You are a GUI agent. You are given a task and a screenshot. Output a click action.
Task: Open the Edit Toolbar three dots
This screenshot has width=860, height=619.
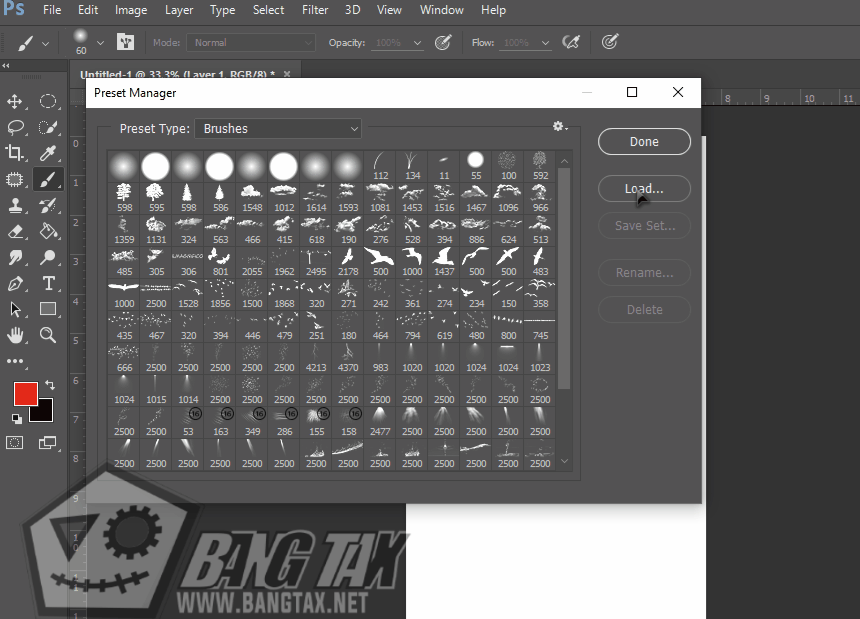15,361
